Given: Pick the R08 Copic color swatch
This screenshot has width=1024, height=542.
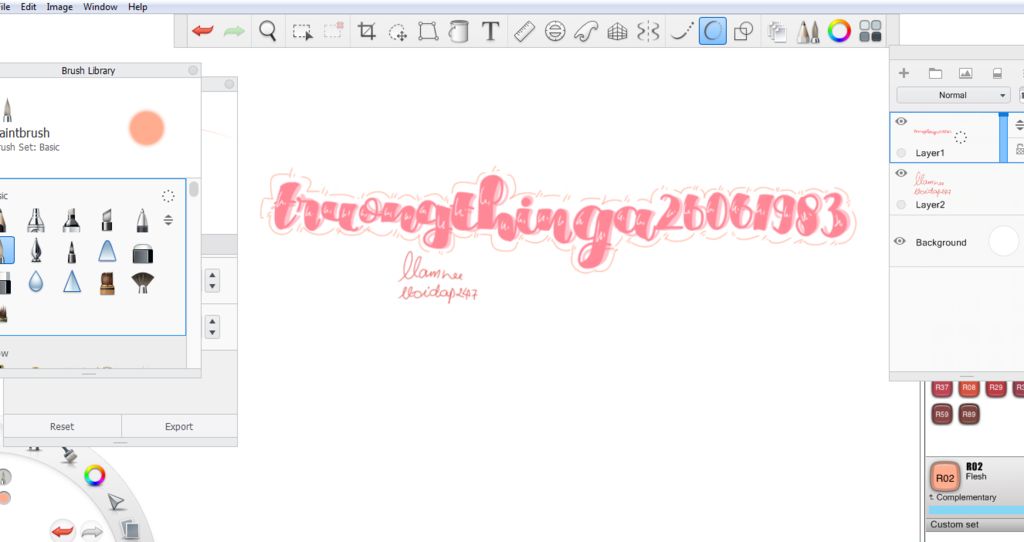Looking at the screenshot, I should [968, 388].
